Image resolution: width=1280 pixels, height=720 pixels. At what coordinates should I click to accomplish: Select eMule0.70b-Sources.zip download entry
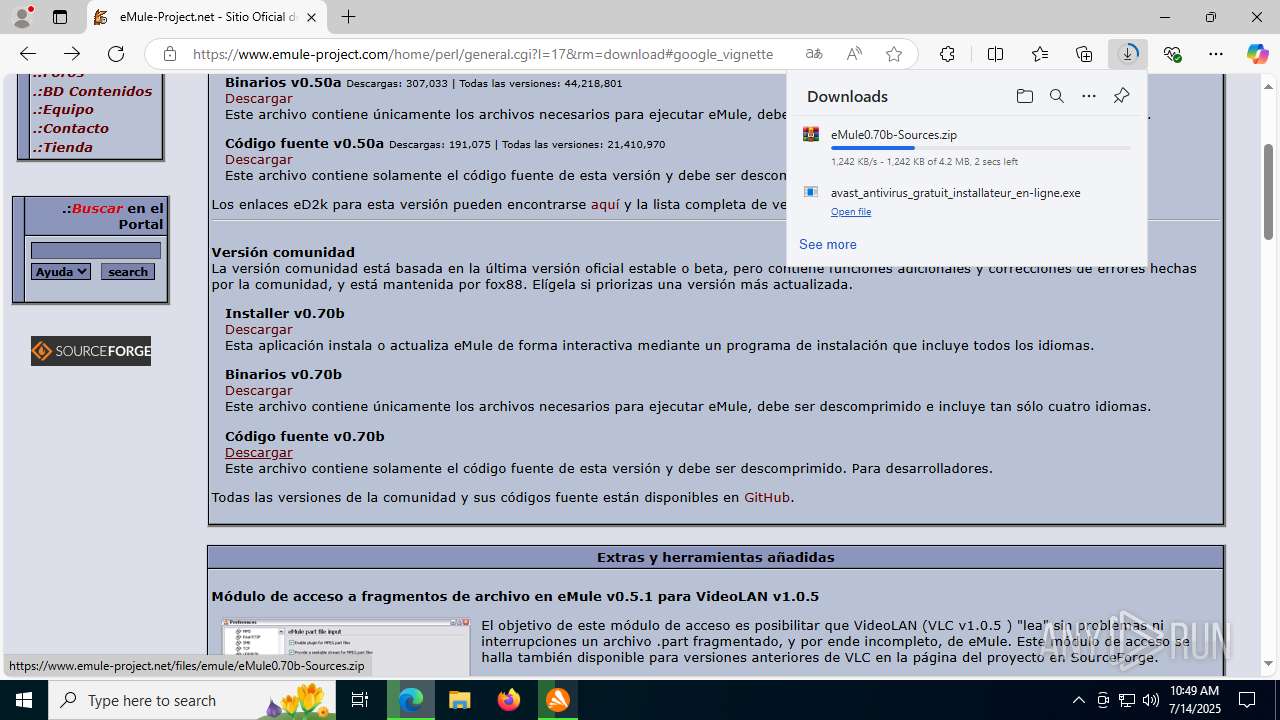966,147
